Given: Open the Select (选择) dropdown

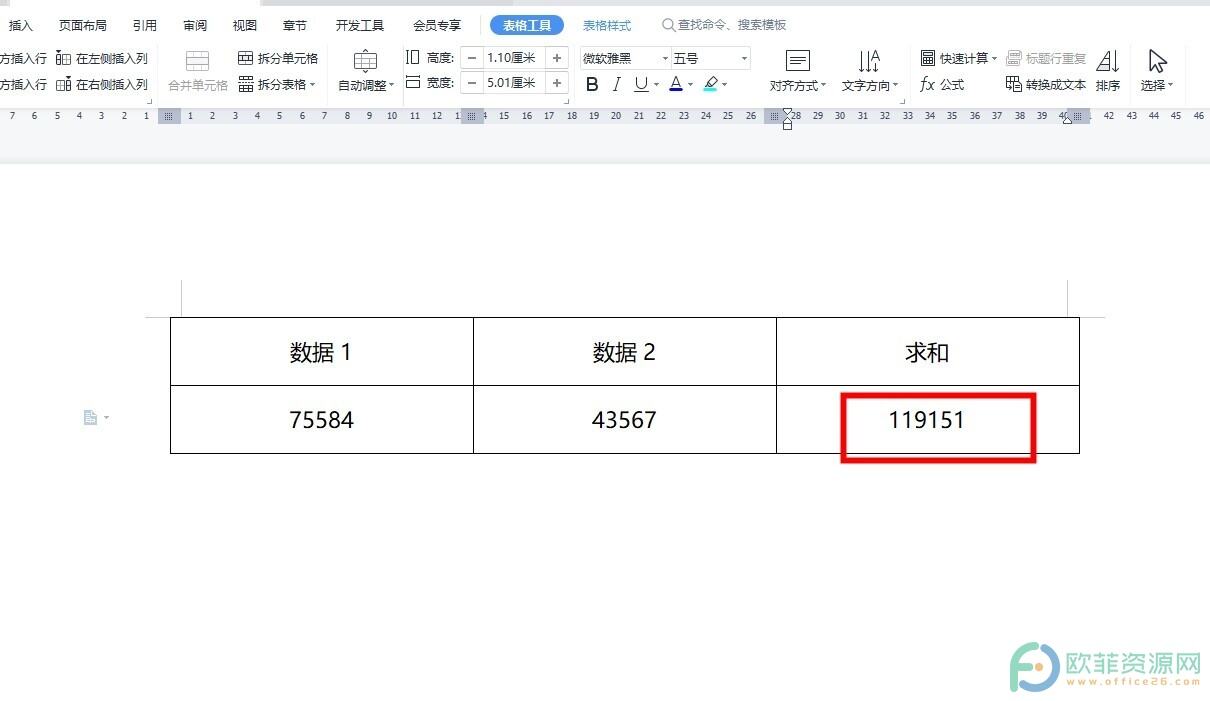Looking at the screenshot, I should (1157, 71).
